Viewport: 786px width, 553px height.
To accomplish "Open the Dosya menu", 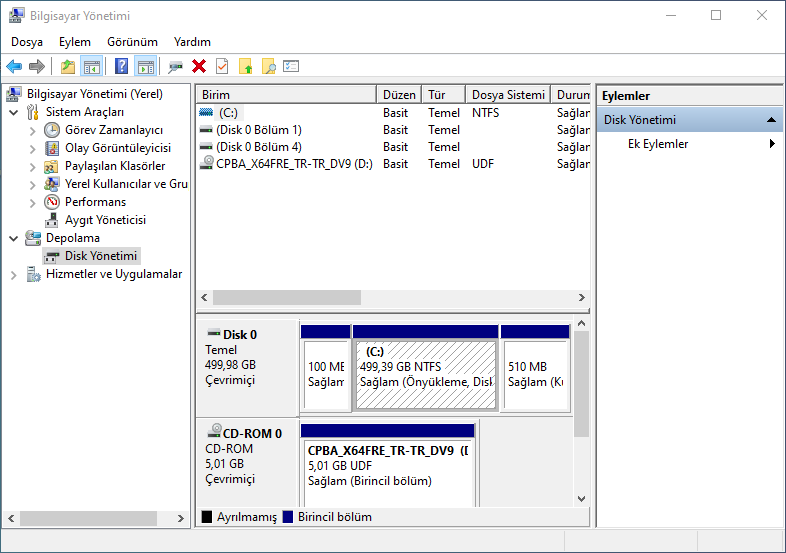I will coord(27,42).
